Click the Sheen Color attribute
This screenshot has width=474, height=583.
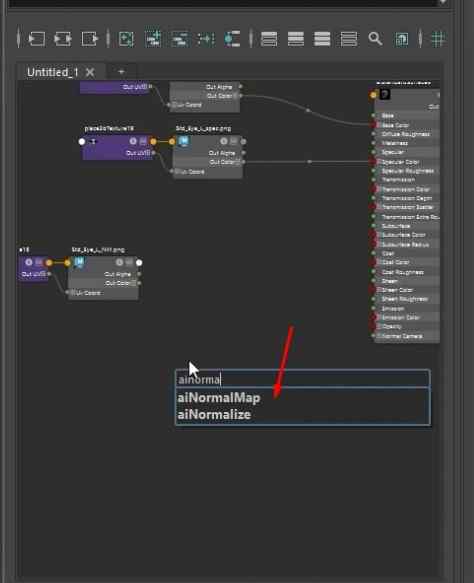[x=397, y=290]
